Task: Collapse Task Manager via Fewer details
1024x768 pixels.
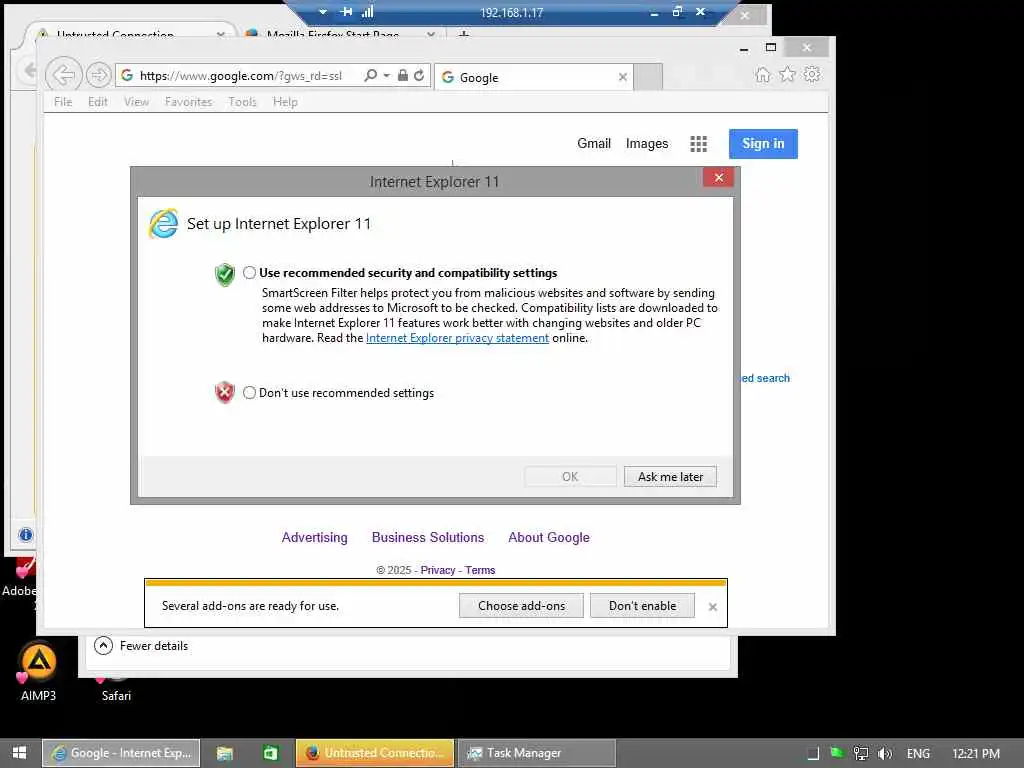Action: point(141,646)
